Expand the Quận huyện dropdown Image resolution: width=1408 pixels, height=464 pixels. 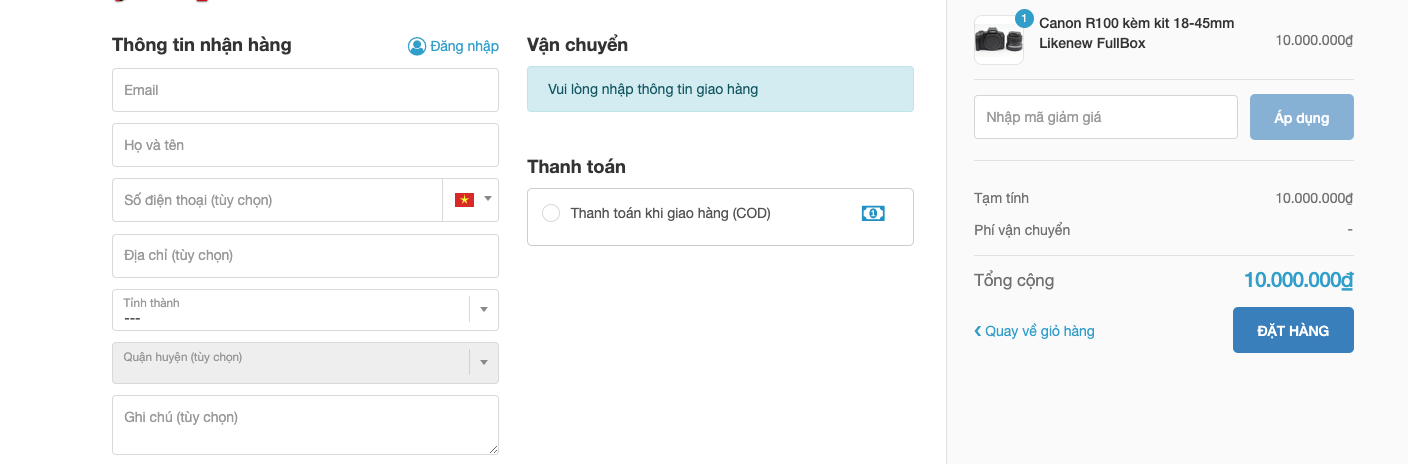483,363
